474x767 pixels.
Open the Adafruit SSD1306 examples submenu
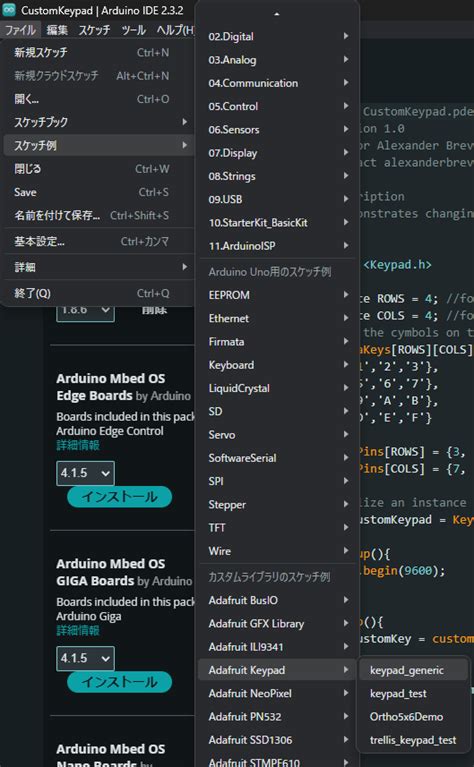(x=278, y=740)
